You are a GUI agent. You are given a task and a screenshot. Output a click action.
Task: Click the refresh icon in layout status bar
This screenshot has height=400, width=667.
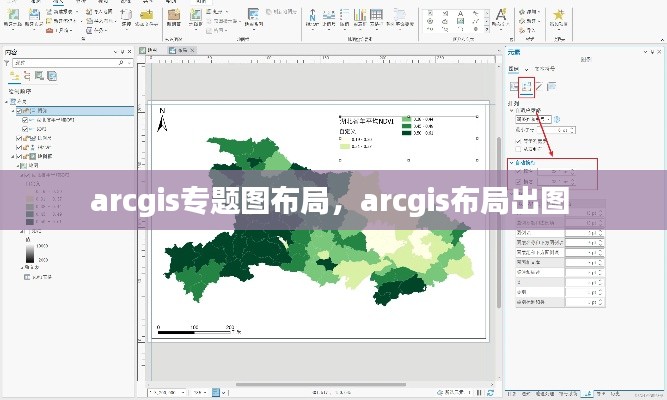(491, 392)
